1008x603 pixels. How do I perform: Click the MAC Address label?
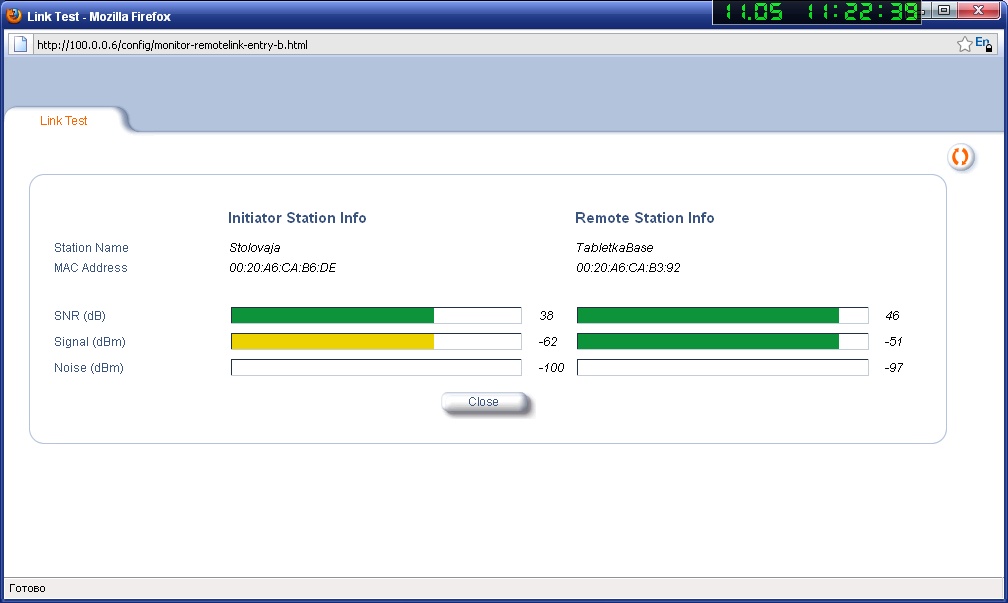point(91,267)
